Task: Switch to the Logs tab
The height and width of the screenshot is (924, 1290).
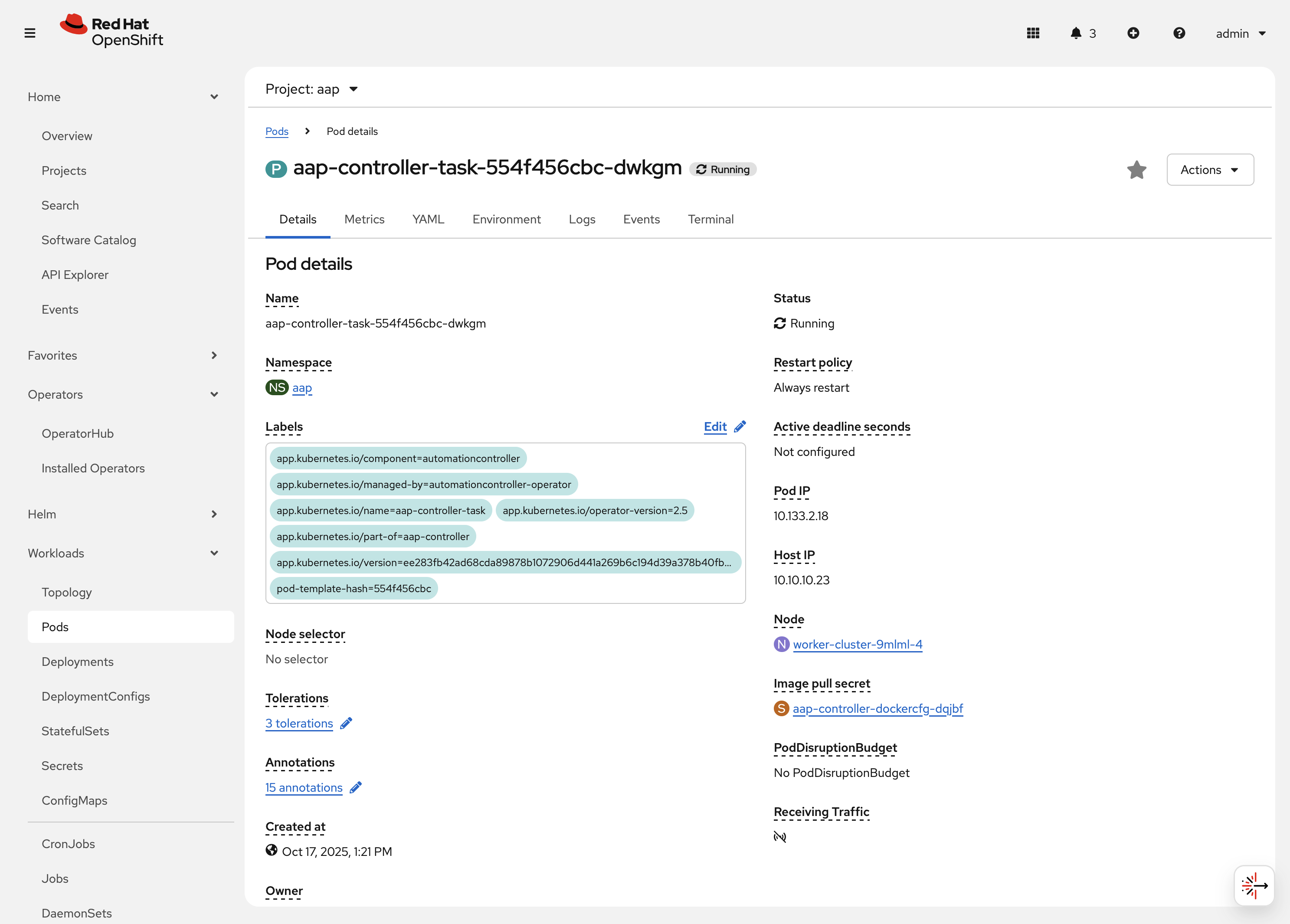Action: click(x=581, y=219)
